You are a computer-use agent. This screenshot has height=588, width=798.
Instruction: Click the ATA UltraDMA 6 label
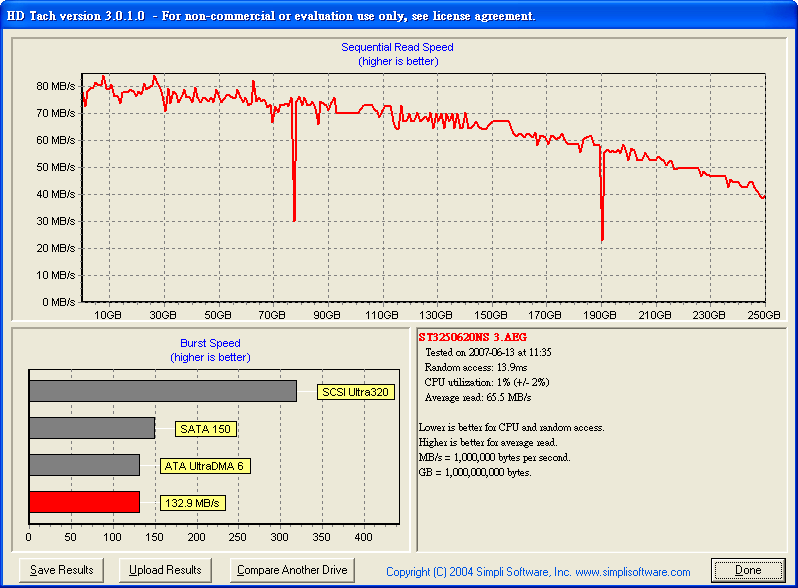[205, 466]
